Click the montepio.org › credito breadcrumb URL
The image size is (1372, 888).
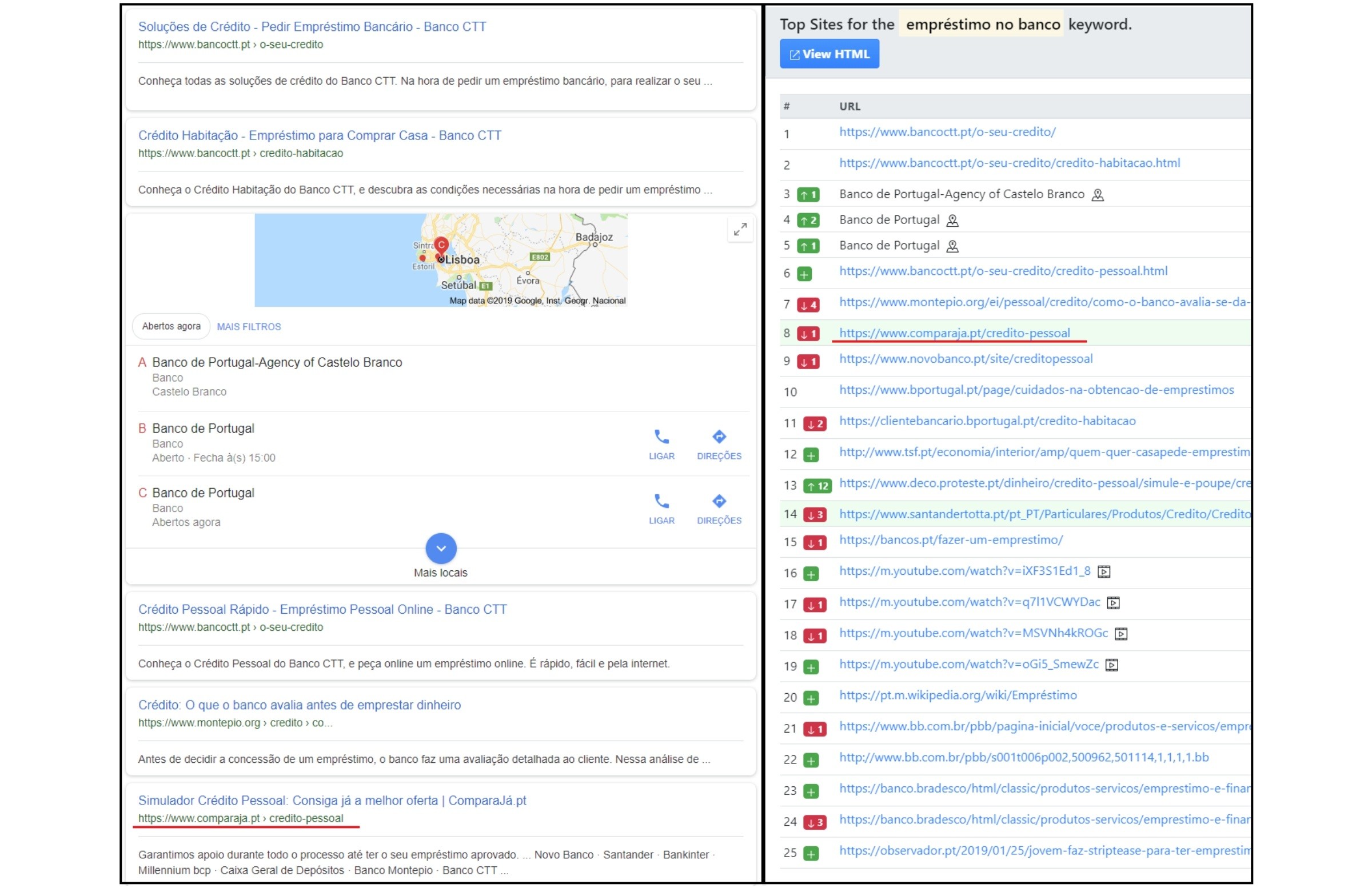point(235,723)
